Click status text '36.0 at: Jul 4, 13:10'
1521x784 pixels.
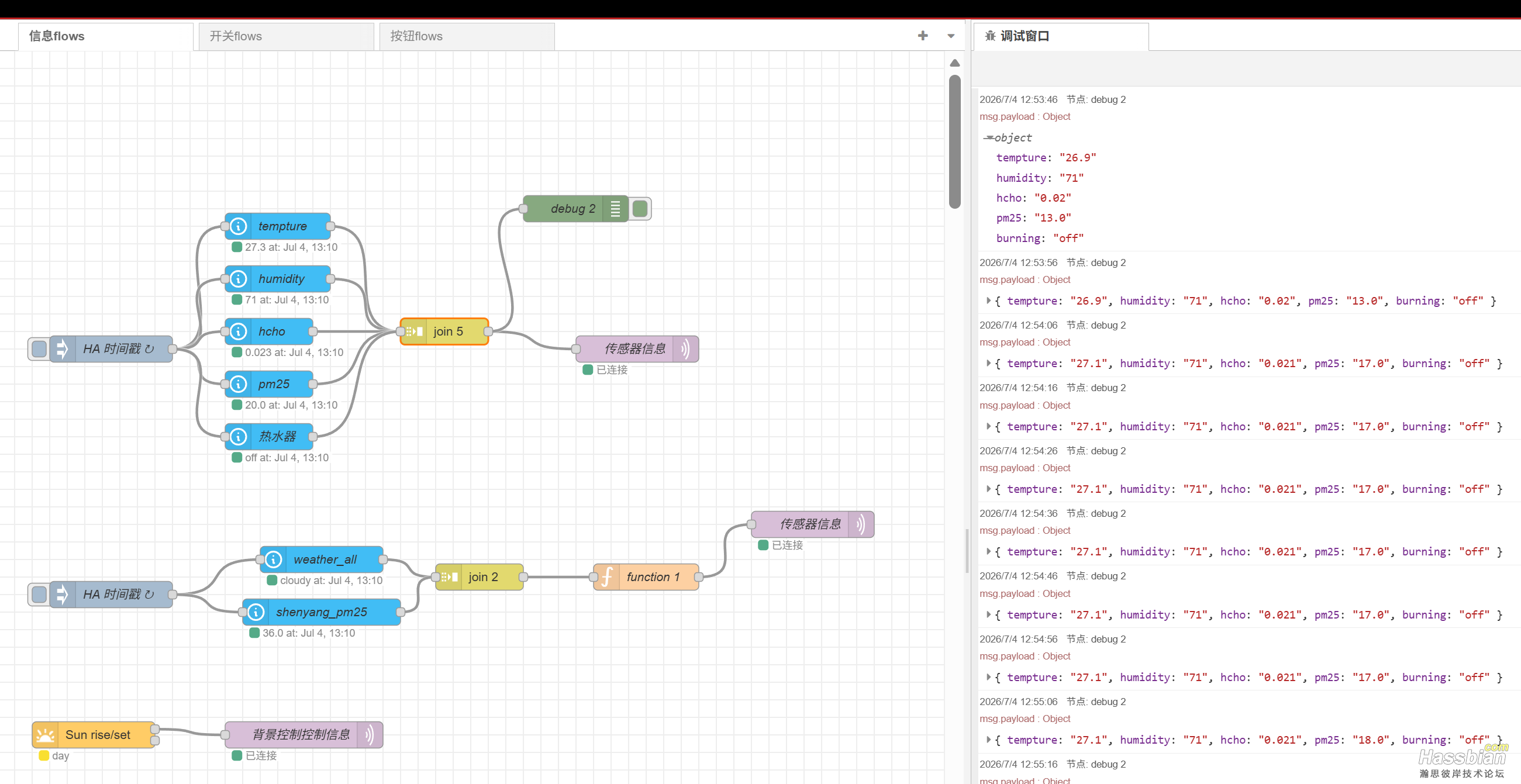[x=309, y=634]
